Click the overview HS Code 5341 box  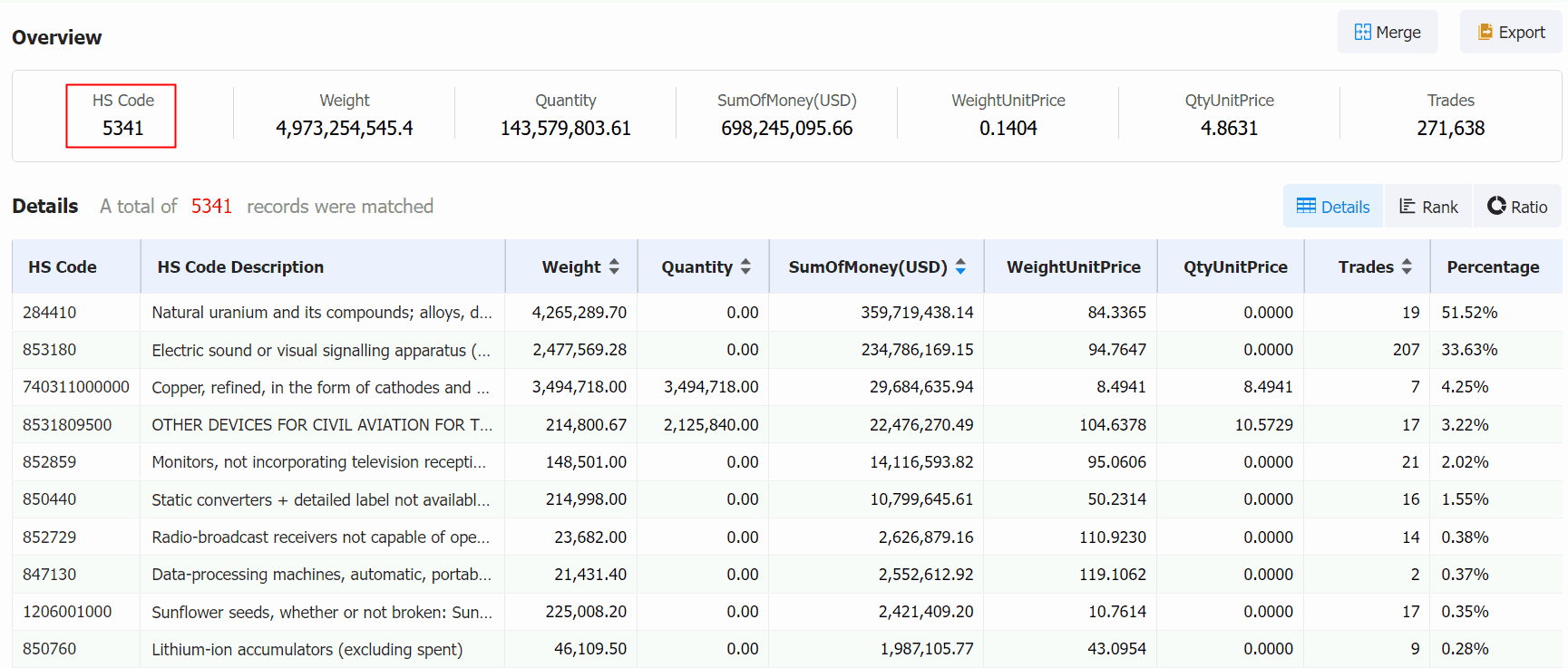click(121, 115)
